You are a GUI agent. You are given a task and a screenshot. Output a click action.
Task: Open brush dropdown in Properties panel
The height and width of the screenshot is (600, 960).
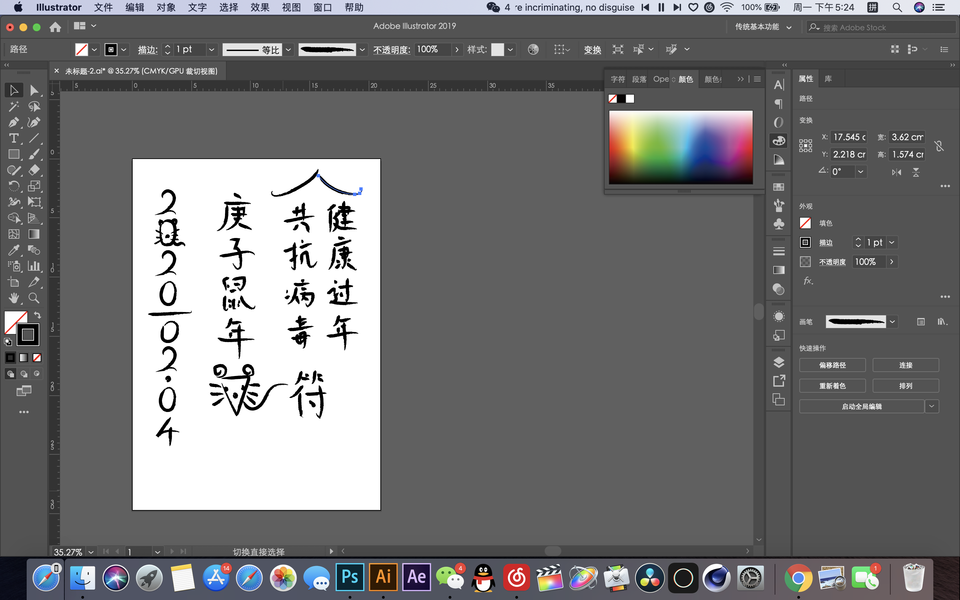893,321
